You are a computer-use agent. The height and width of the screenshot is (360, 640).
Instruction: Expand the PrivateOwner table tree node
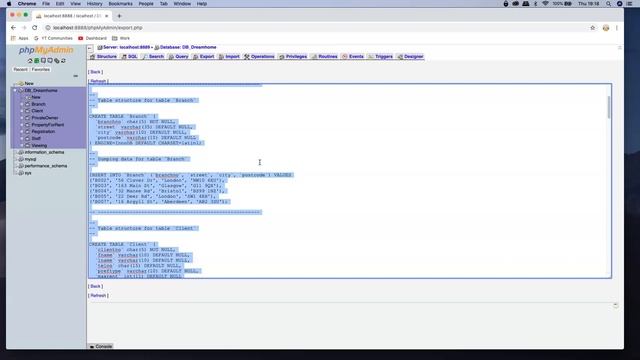(x=22, y=118)
